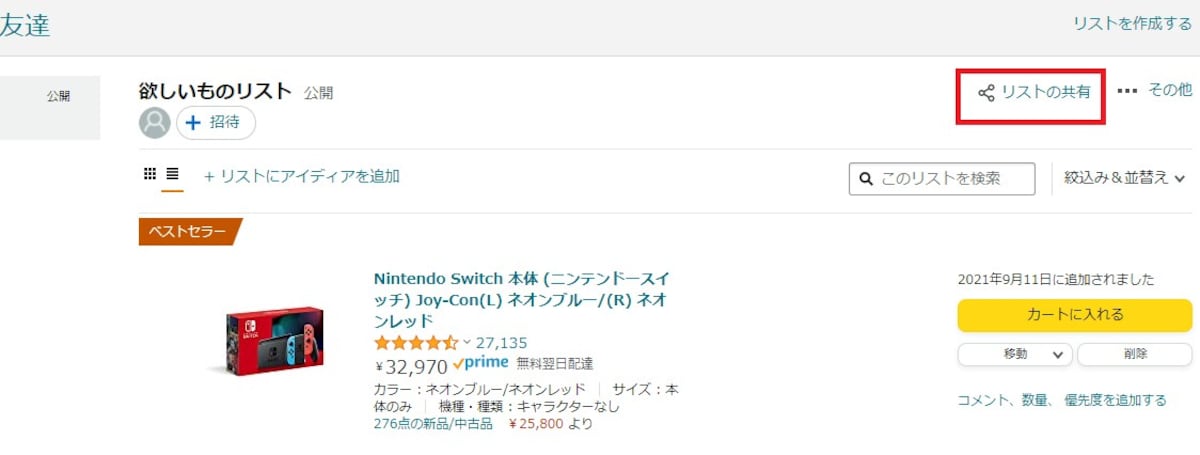Open the 移動 dropdown

[1015, 354]
